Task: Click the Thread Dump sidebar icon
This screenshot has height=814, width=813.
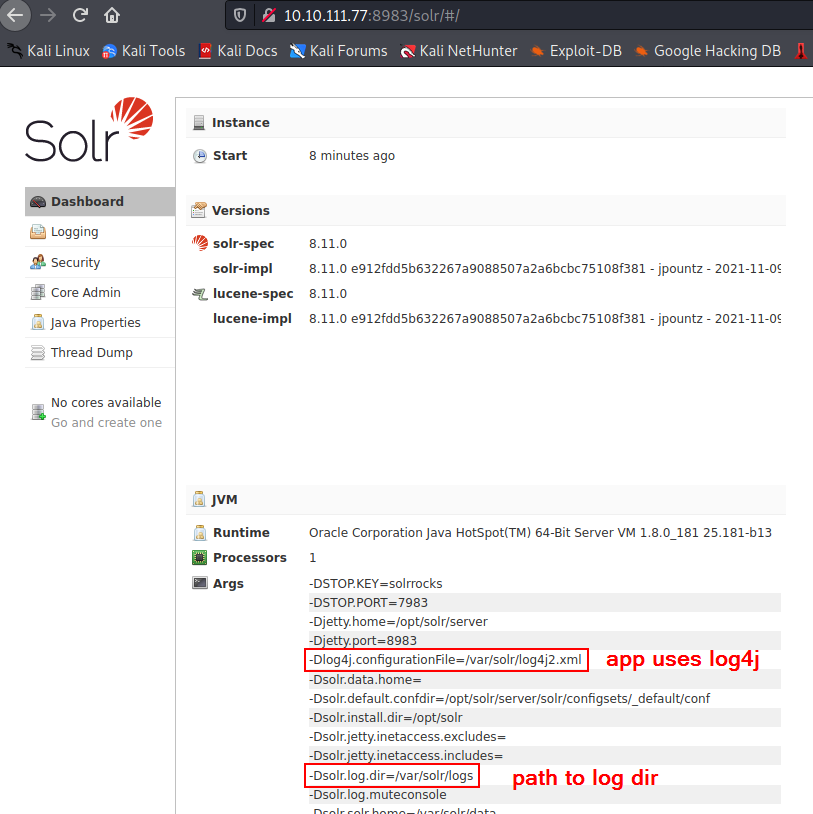Action: [x=38, y=353]
